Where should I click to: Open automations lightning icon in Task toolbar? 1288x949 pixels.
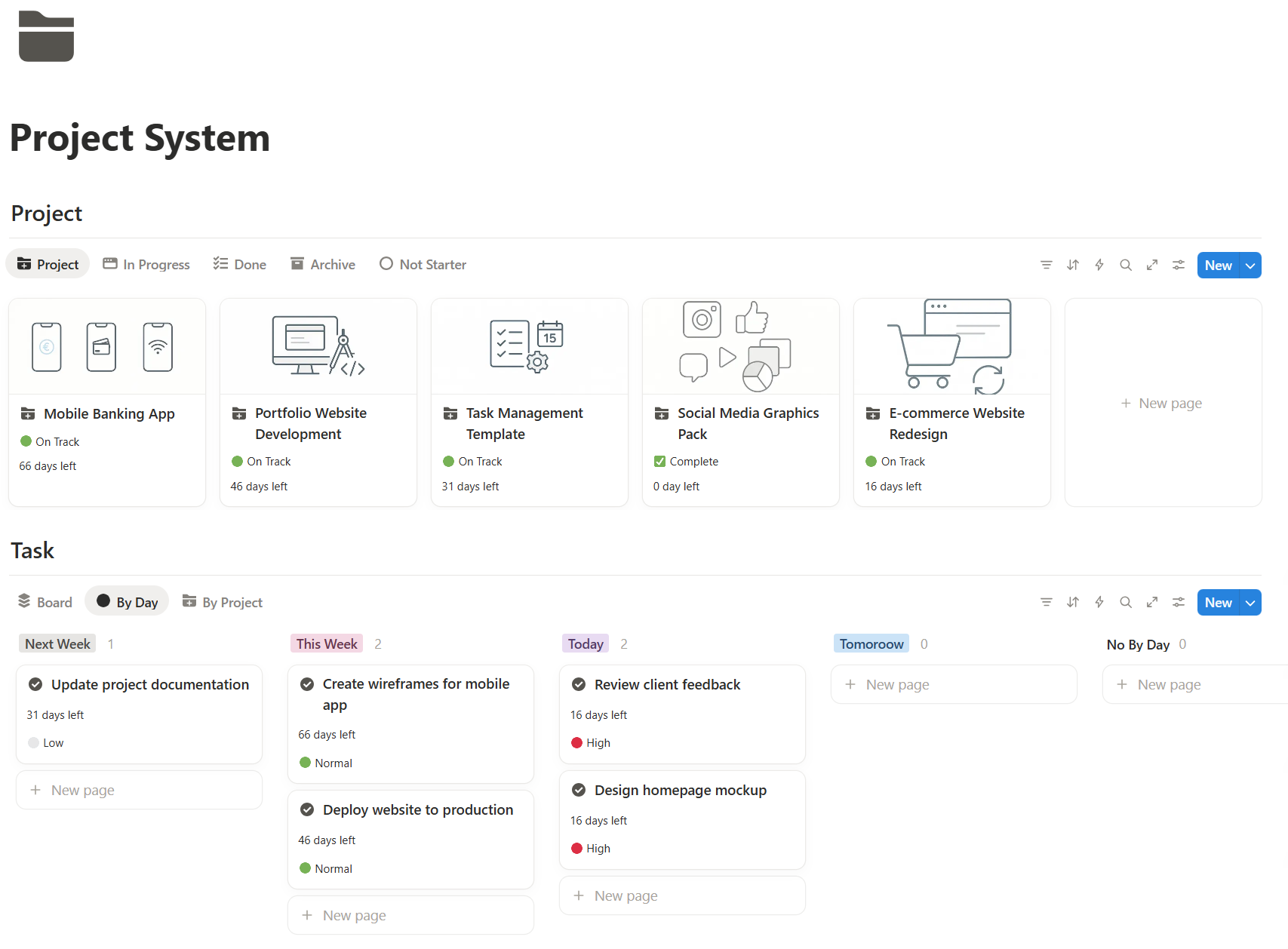[x=1099, y=602]
